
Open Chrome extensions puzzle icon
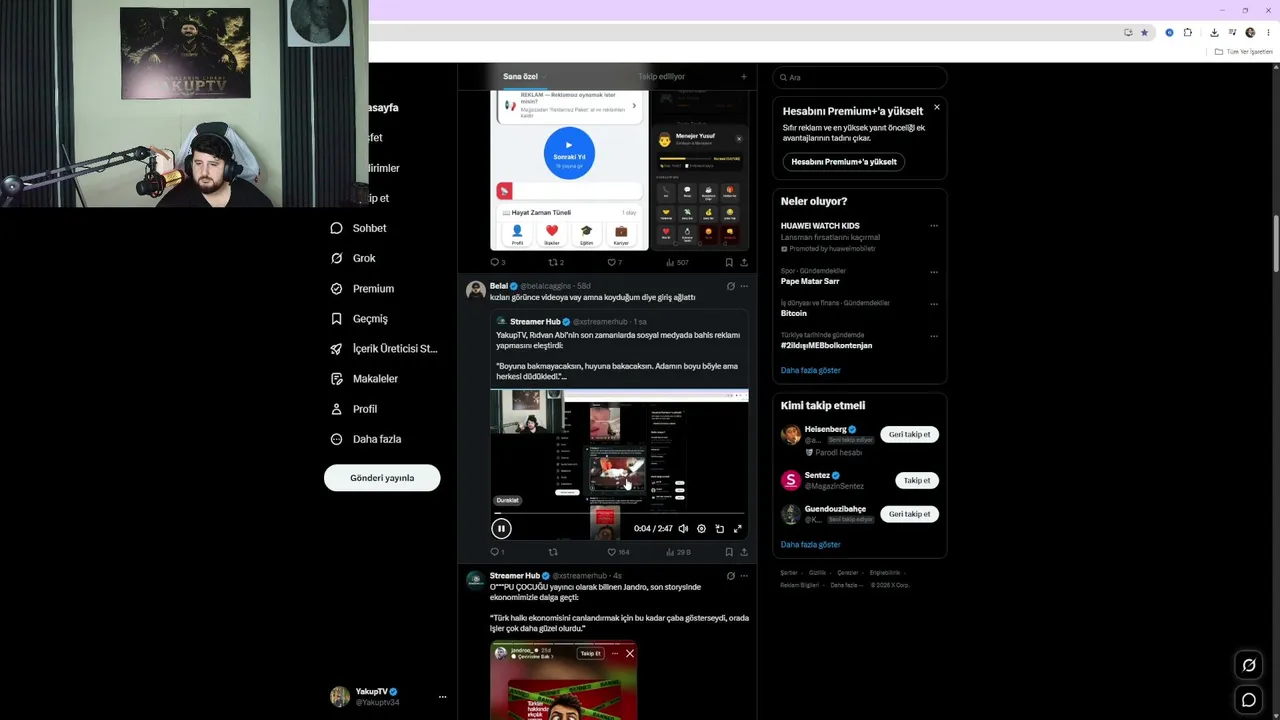point(1188,32)
